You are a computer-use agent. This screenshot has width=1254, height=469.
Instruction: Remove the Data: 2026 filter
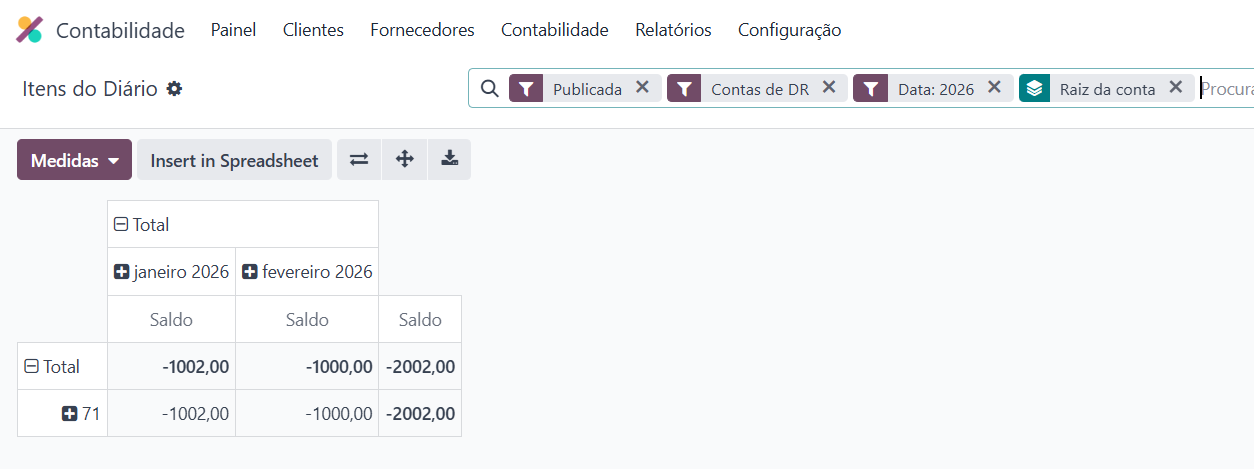[994, 88]
